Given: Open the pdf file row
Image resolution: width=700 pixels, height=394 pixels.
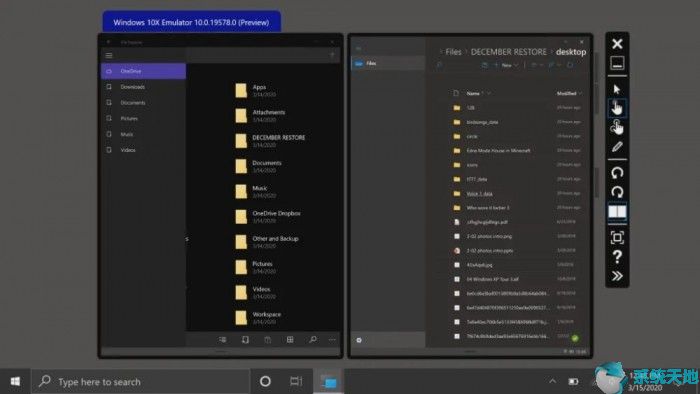Looking at the screenshot, I should coord(517,222).
